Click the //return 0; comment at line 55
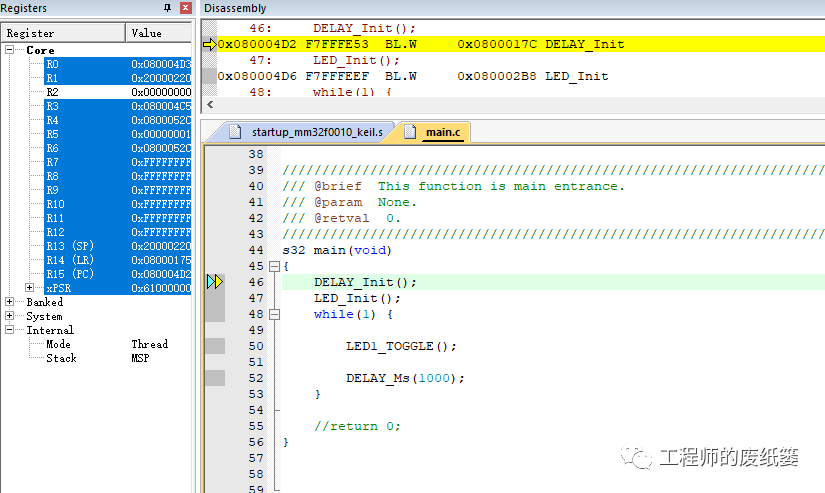825x493 pixels. (357, 426)
